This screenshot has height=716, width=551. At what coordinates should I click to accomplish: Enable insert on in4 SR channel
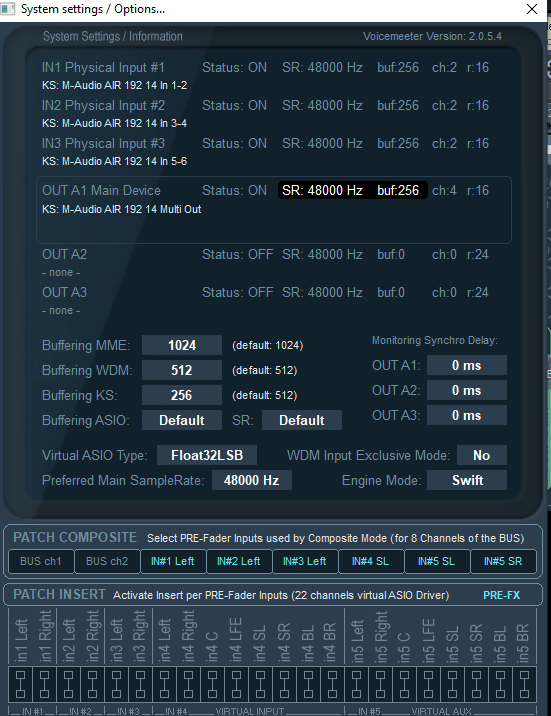point(284,684)
